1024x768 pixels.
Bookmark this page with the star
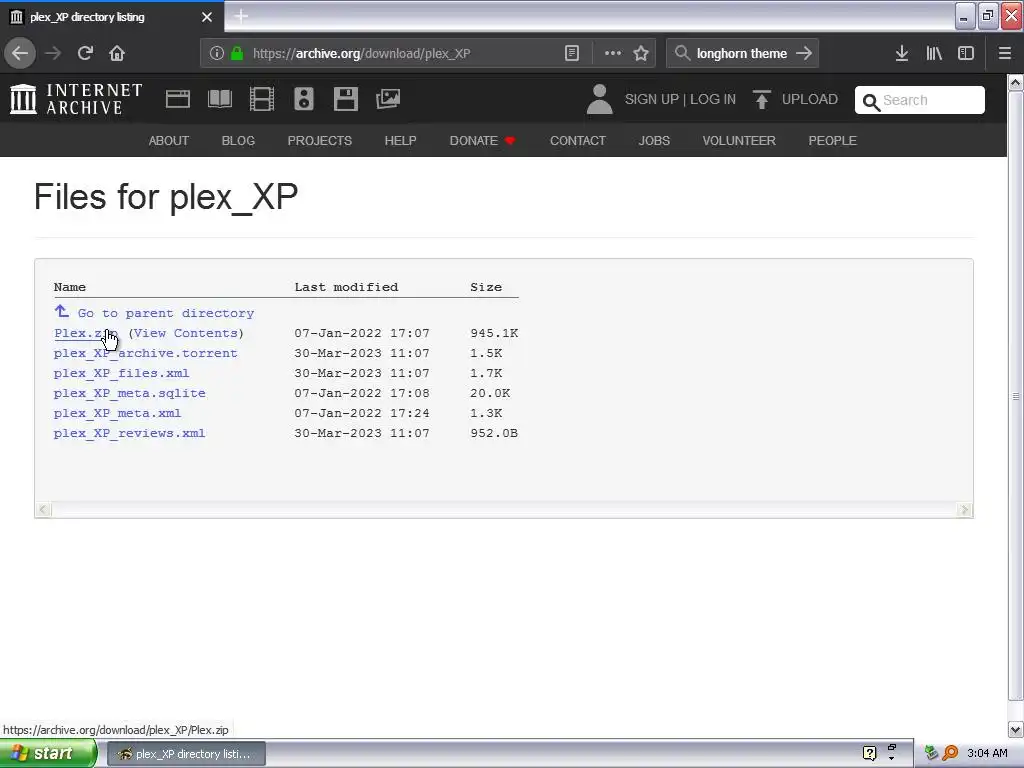[641, 54]
